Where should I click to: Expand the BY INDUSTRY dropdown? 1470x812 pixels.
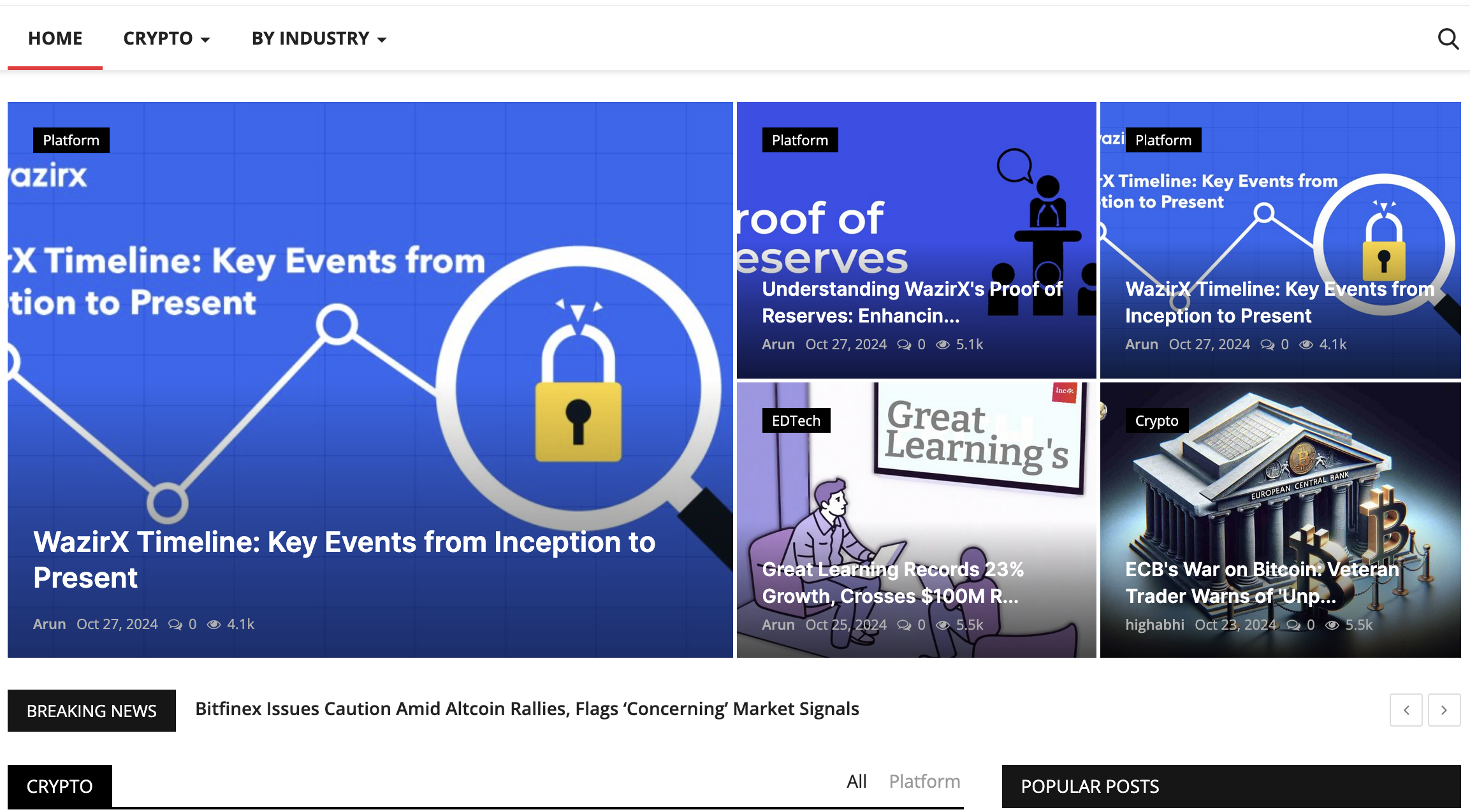[x=319, y=38]
